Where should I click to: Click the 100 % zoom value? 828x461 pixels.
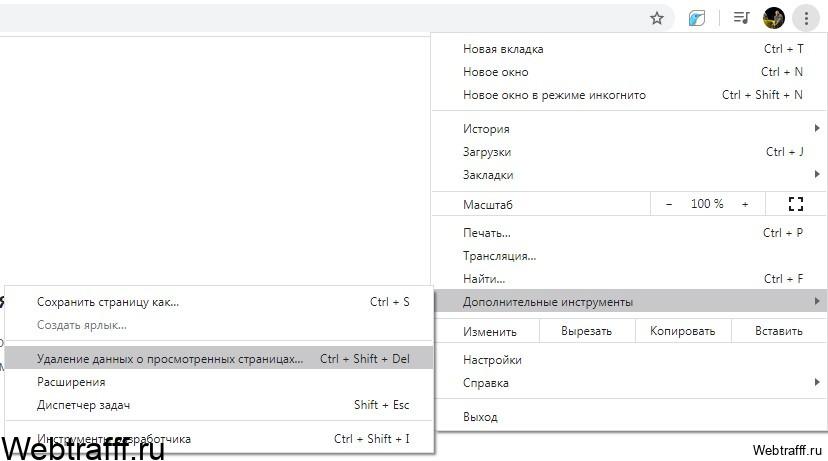707,204
